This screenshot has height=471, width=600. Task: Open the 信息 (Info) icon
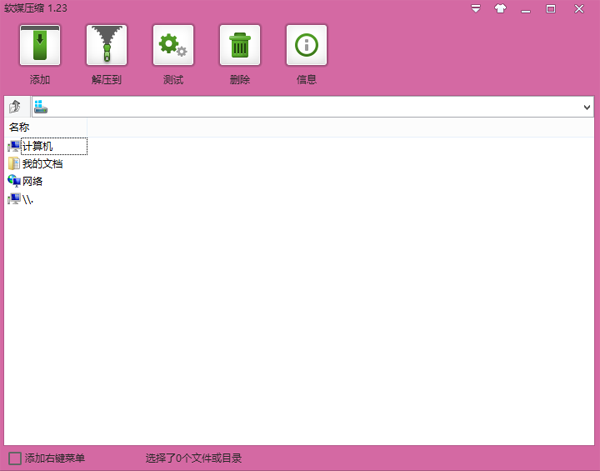point(306,45)
